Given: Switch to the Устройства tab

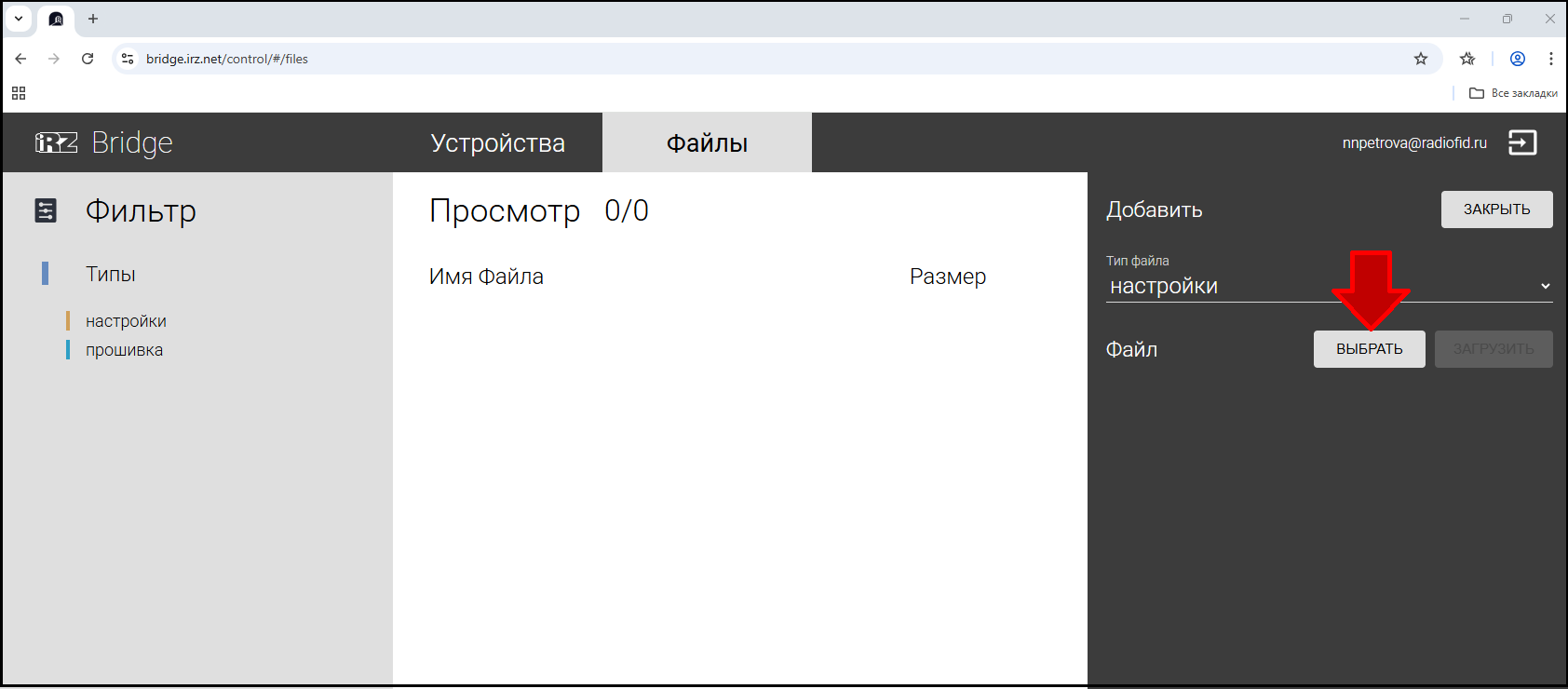Looking at the screenshot, I should [497, 143].
